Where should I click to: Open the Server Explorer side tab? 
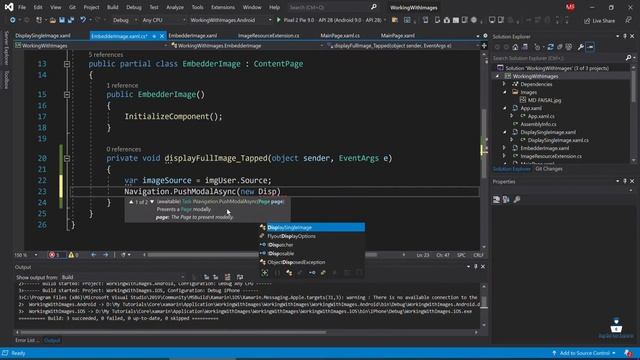[6, 48]
